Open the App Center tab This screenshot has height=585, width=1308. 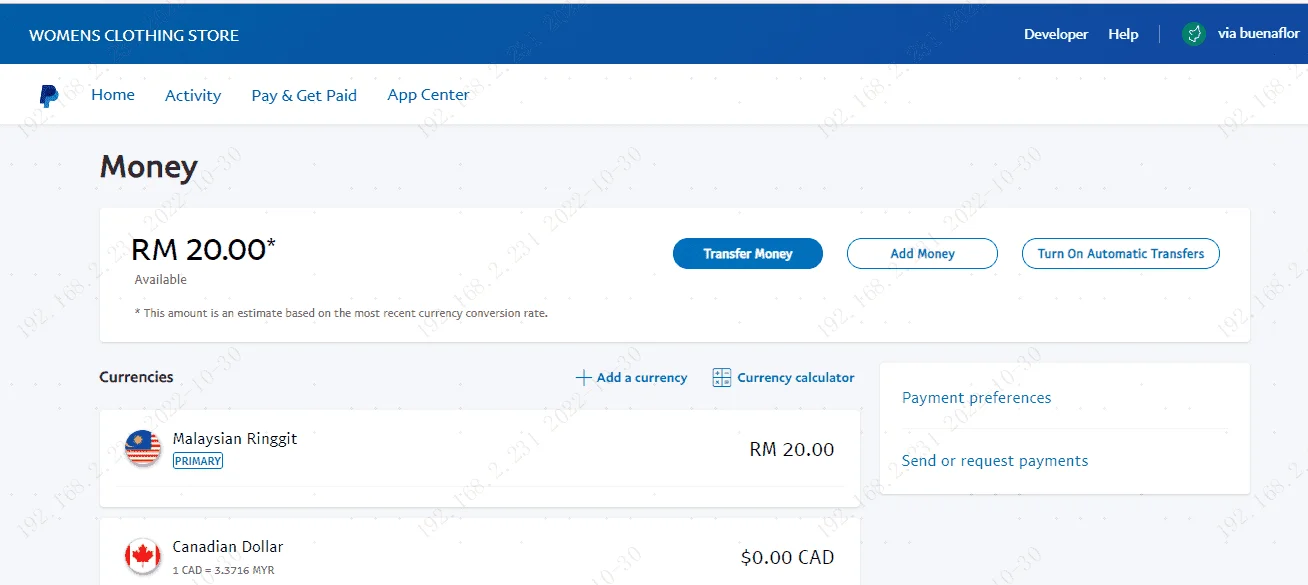point(428,95)
